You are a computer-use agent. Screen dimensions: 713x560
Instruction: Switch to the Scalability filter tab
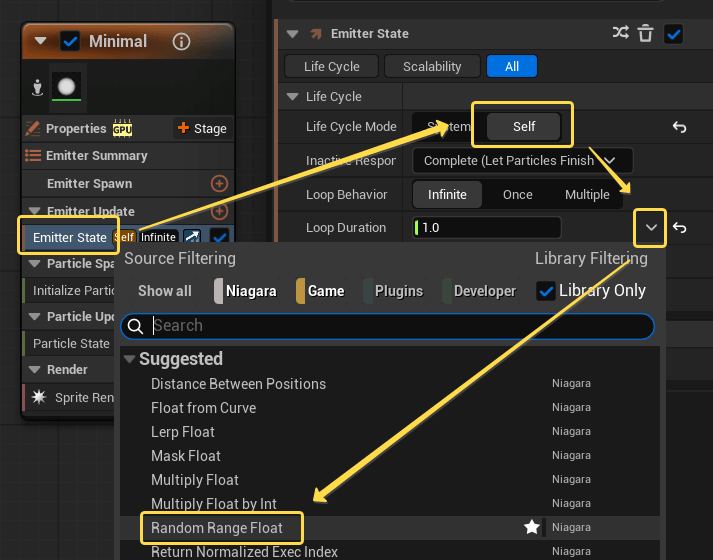coord(432,66)
